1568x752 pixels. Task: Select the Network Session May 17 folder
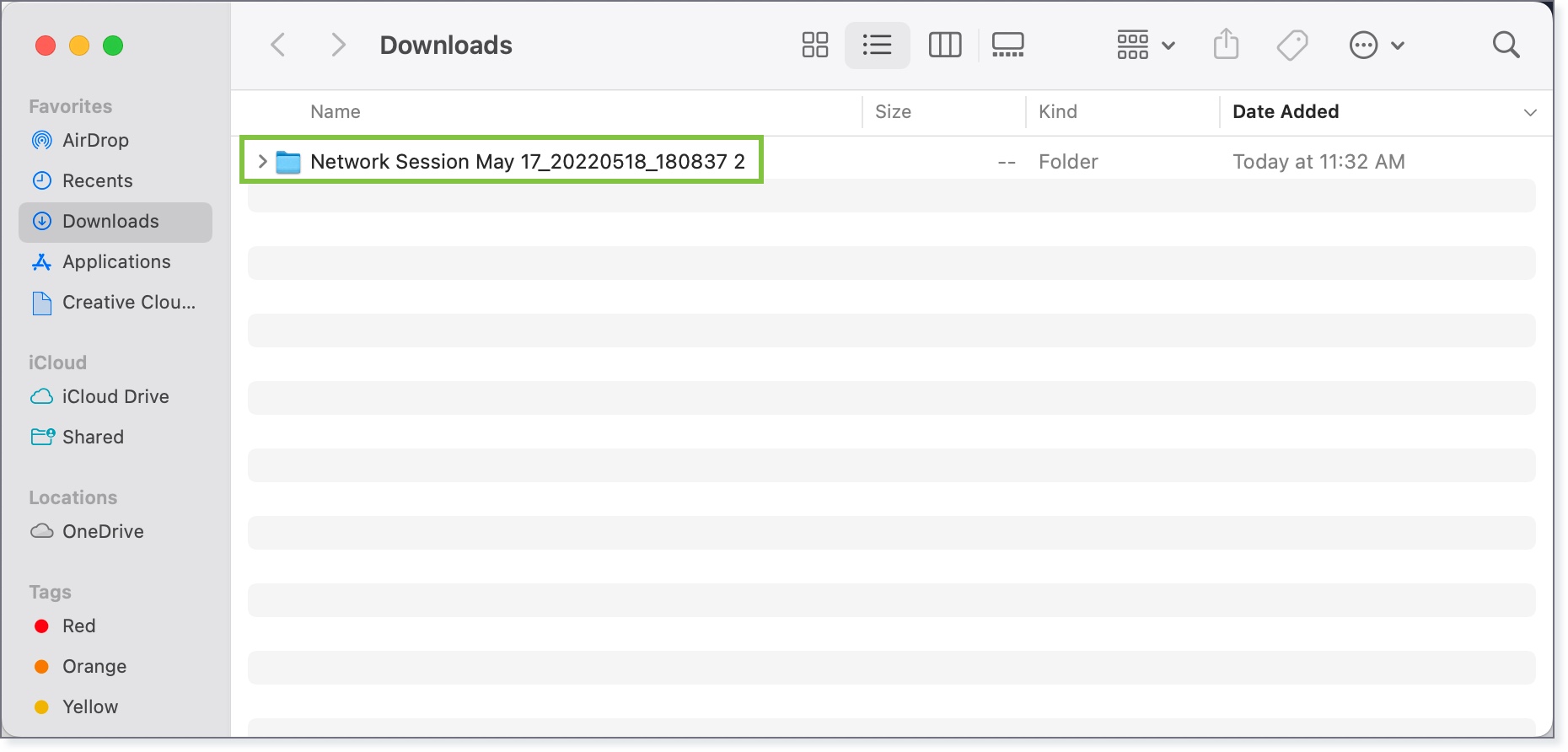(x=528, y=161)
